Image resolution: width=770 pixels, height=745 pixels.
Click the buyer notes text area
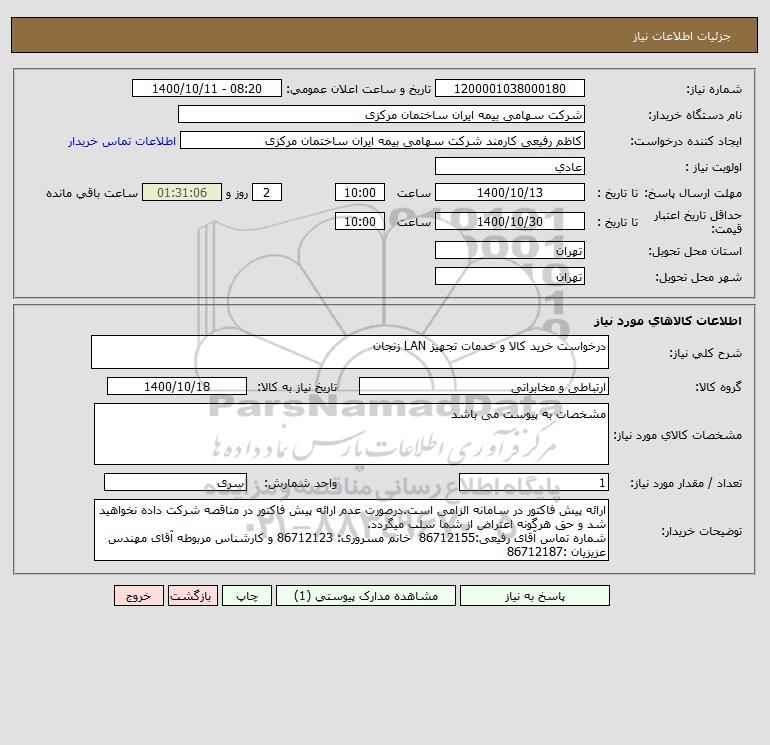pyautogui.click(x=351, y=530)
